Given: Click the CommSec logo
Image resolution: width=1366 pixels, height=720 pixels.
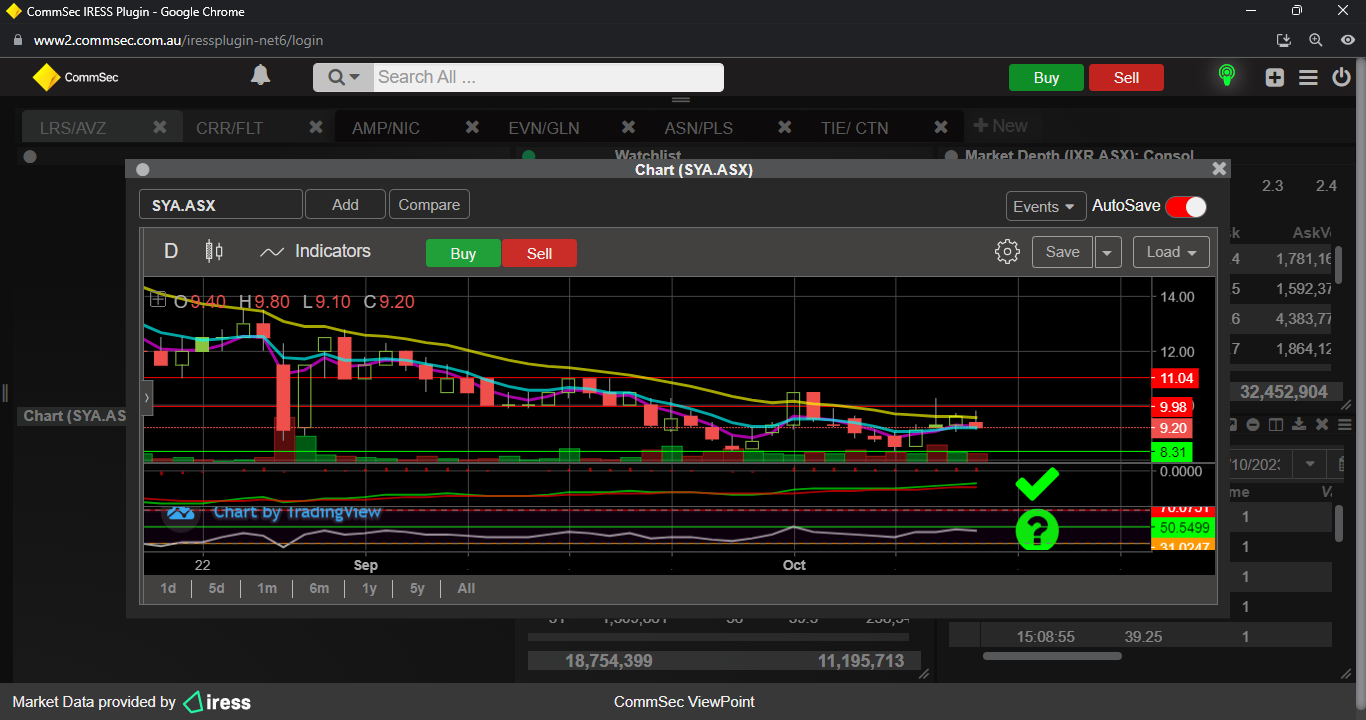Looking at the screenshot, I should [75, 77].
